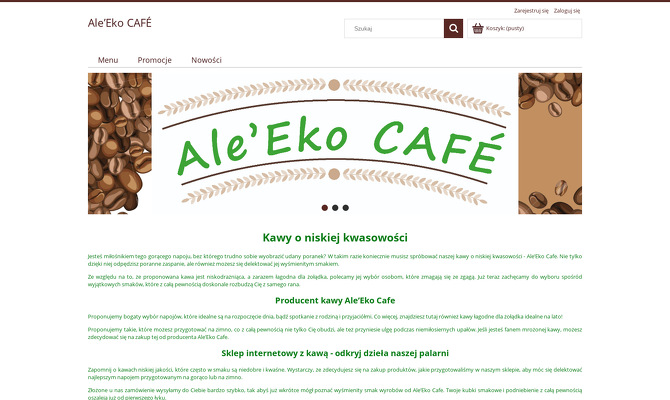Click the left coffee beans image
The height and width of the screenshot is (400, 670).
[120, 143]
